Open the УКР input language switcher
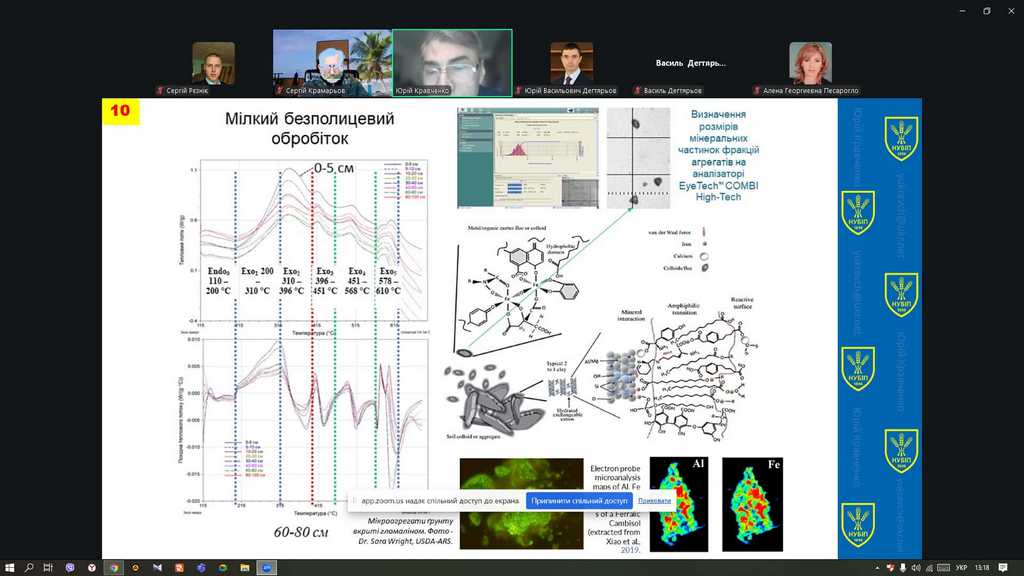Screen dimensions: 1024x576 pyautogui.click(x=961, y=567)
